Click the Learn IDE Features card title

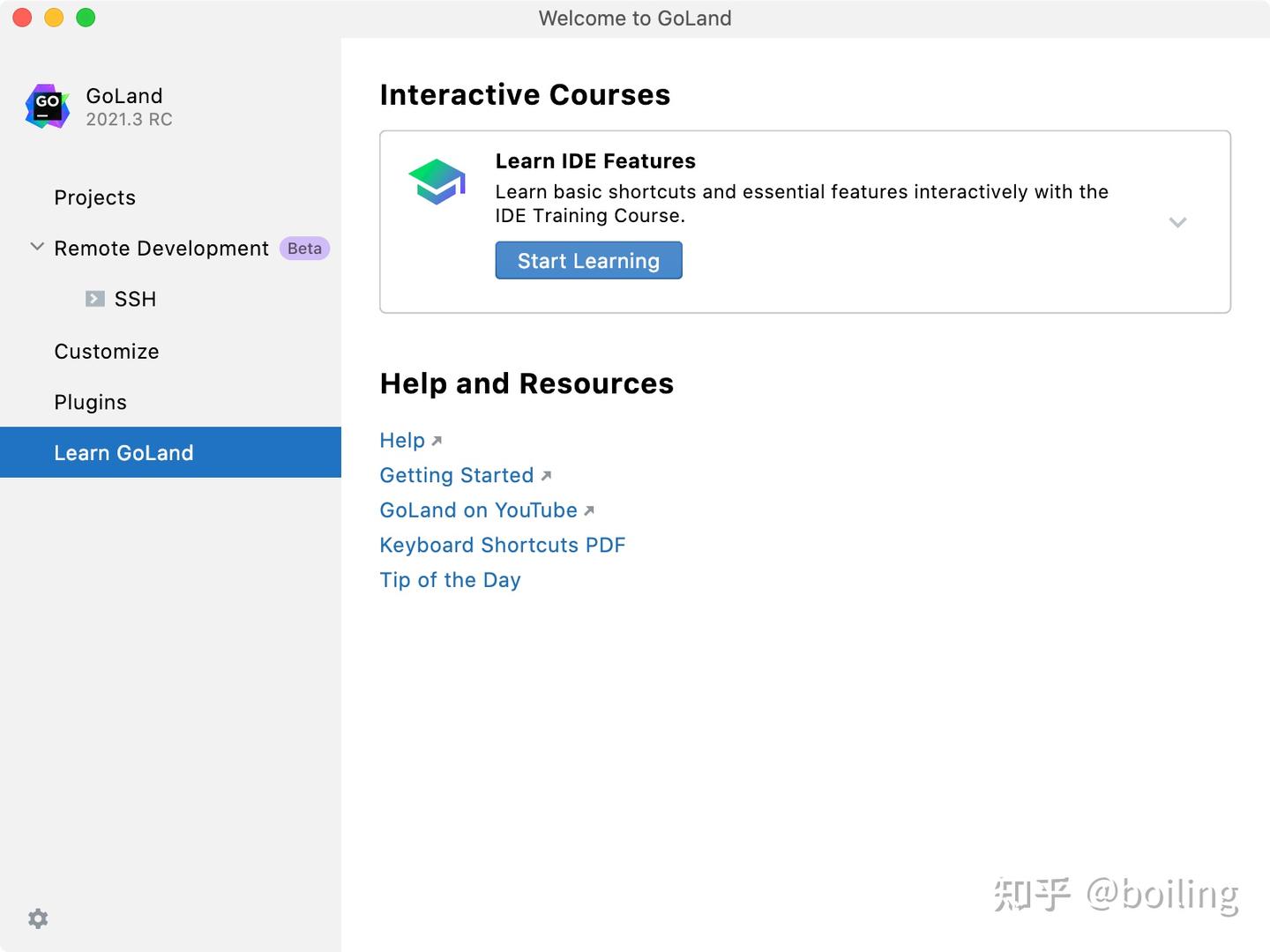595,161
